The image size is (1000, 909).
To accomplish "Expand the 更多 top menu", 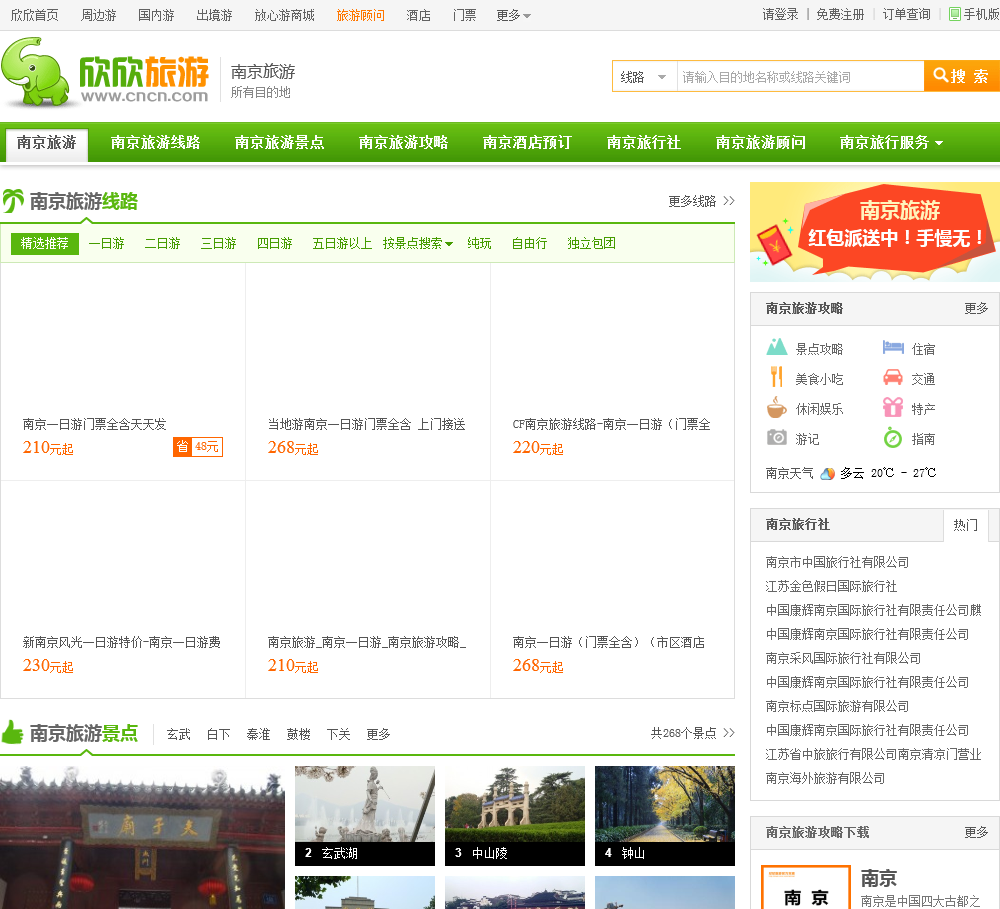I will [513, 15].
